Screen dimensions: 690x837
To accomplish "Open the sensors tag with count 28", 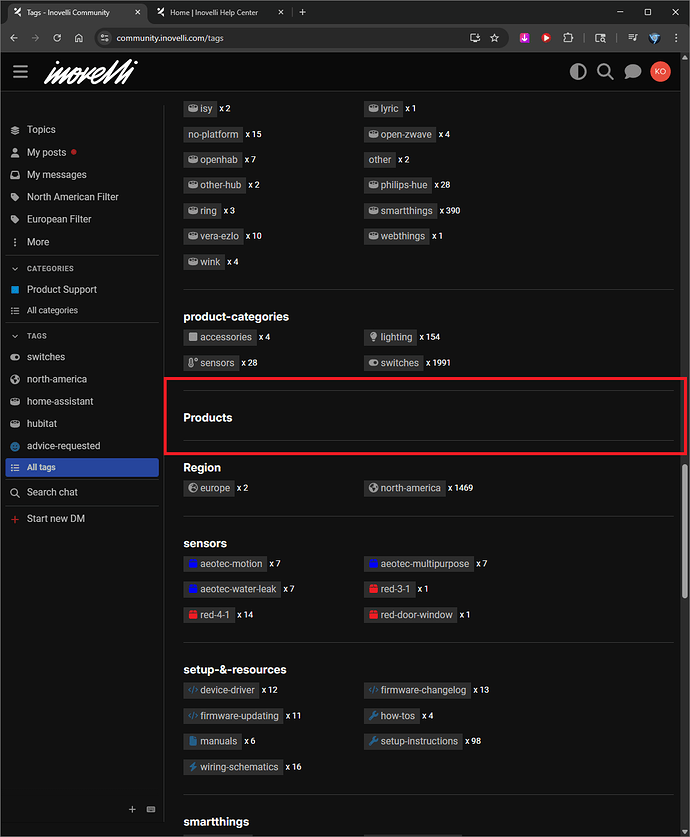I will (x=211, y=362).
